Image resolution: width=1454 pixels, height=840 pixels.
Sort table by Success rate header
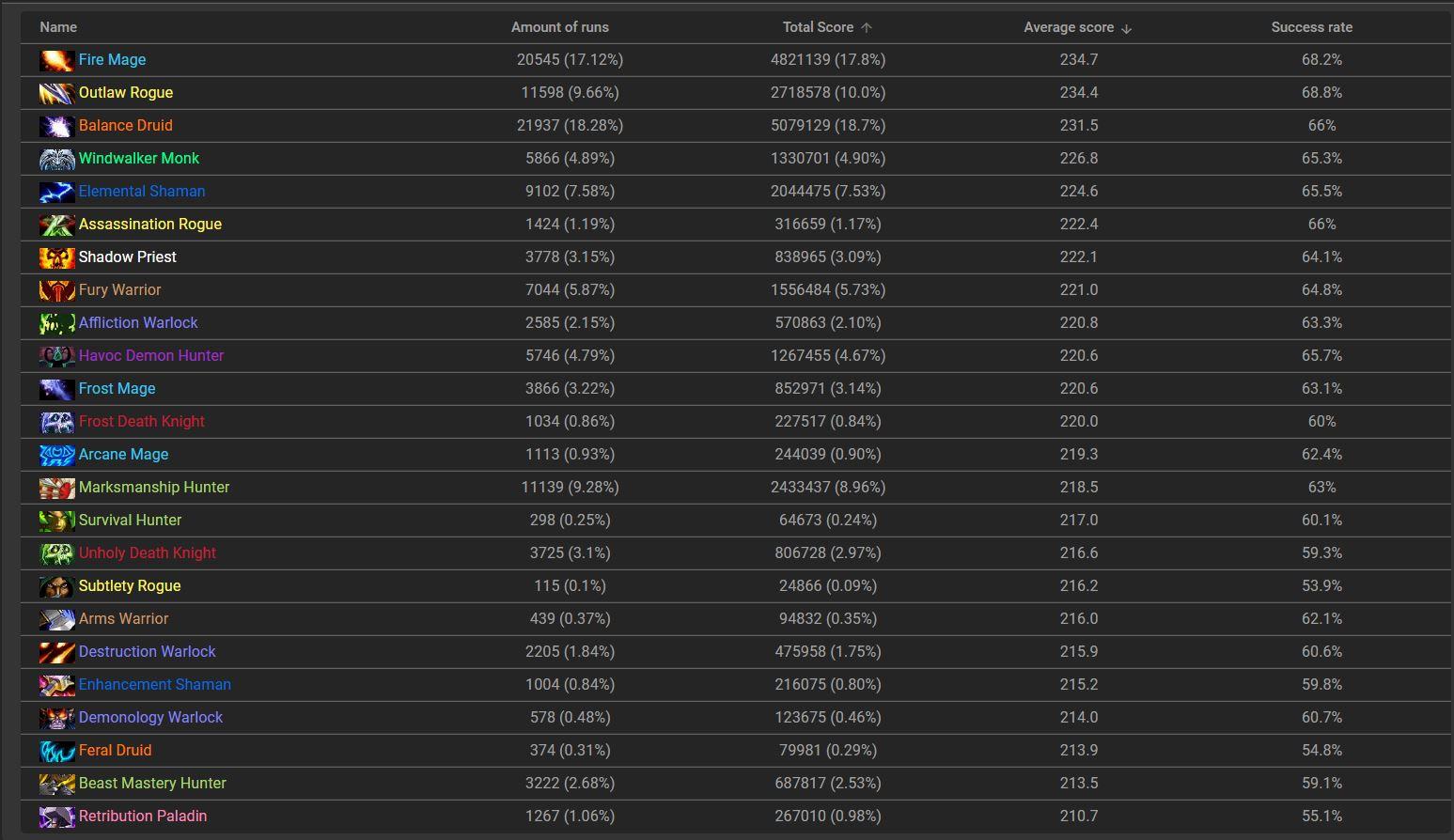(x=1311, y=27)
